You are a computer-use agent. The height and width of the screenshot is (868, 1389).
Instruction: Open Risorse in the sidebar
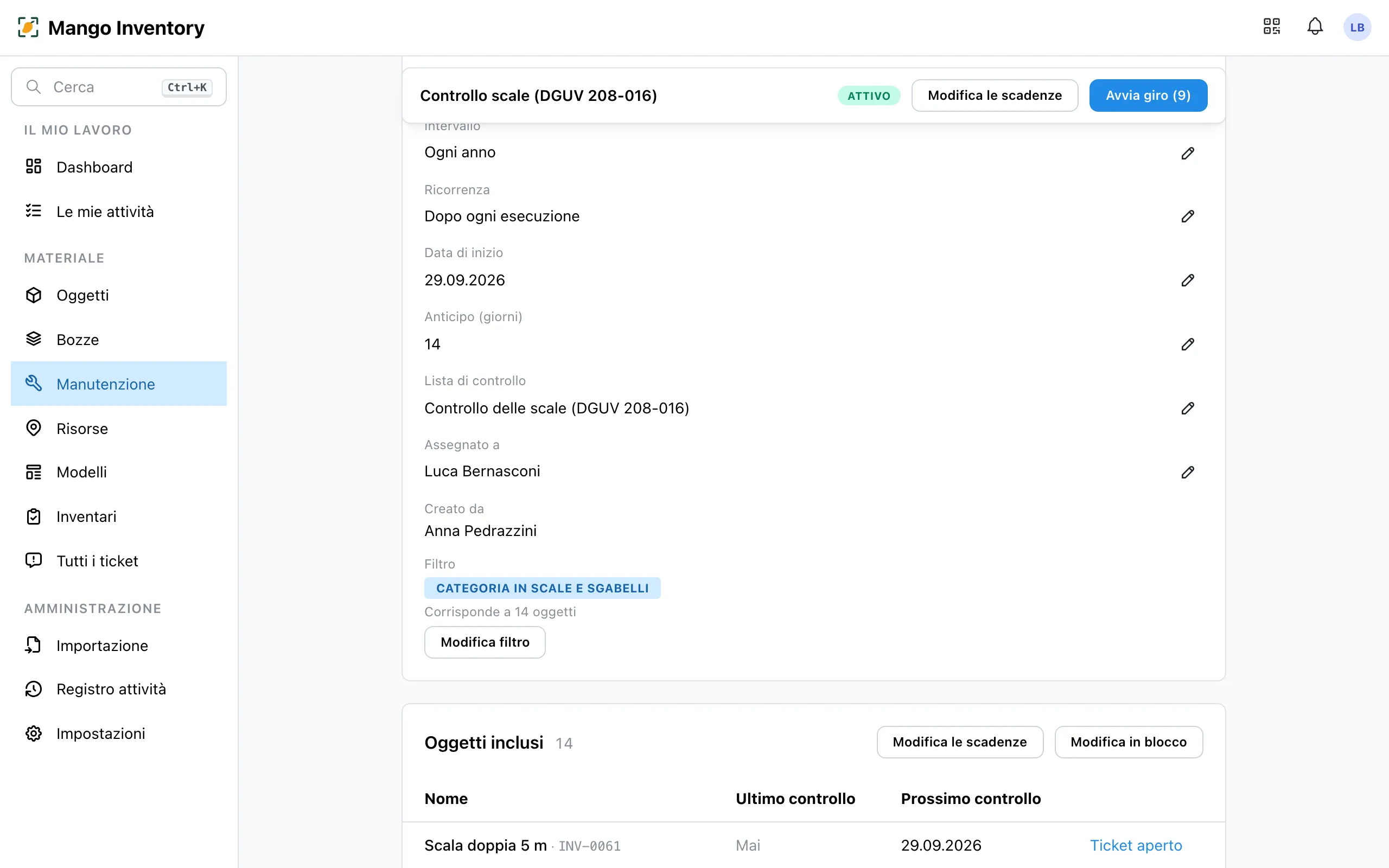coord(119,428)
